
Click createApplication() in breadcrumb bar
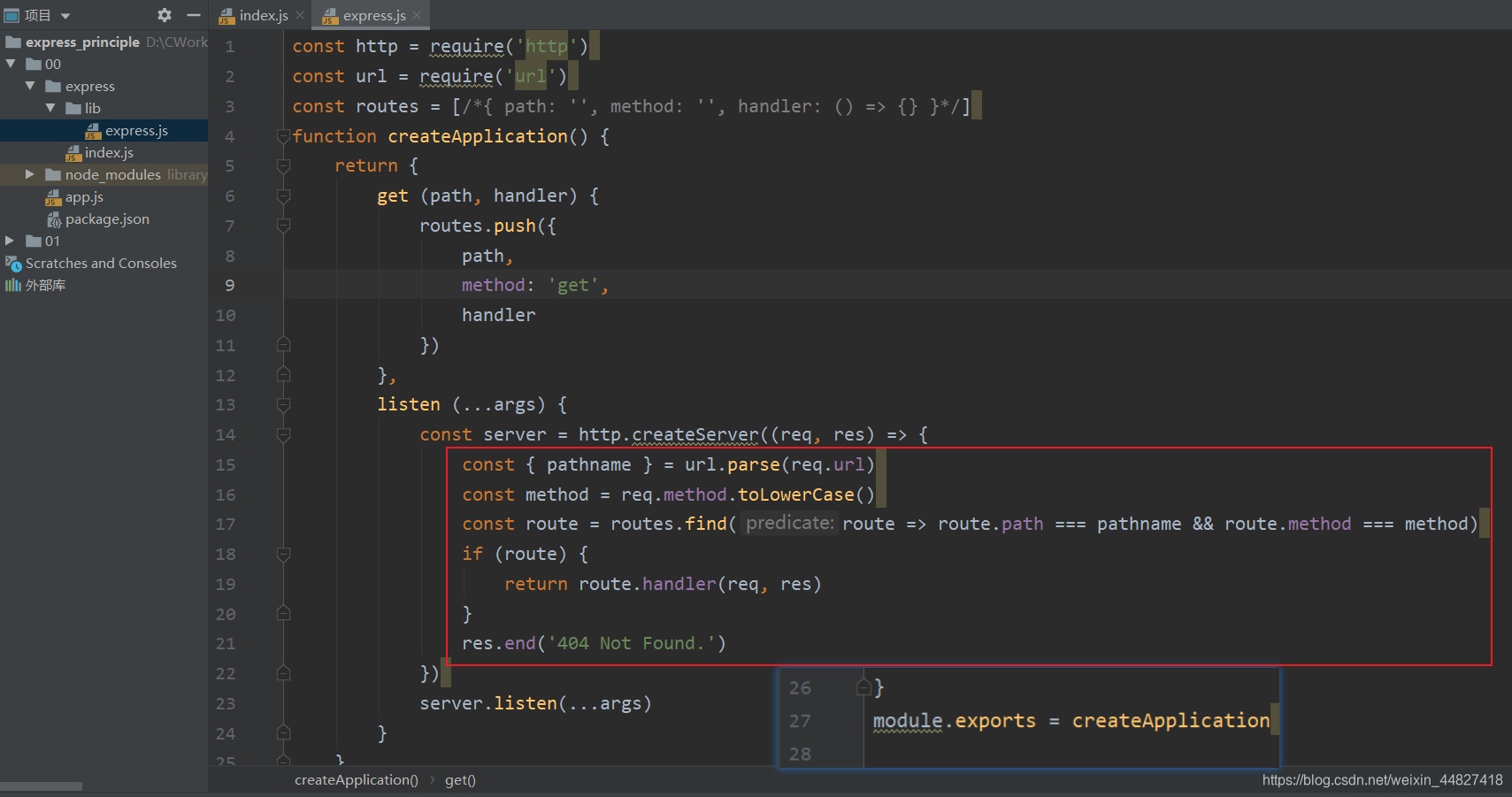357,779
